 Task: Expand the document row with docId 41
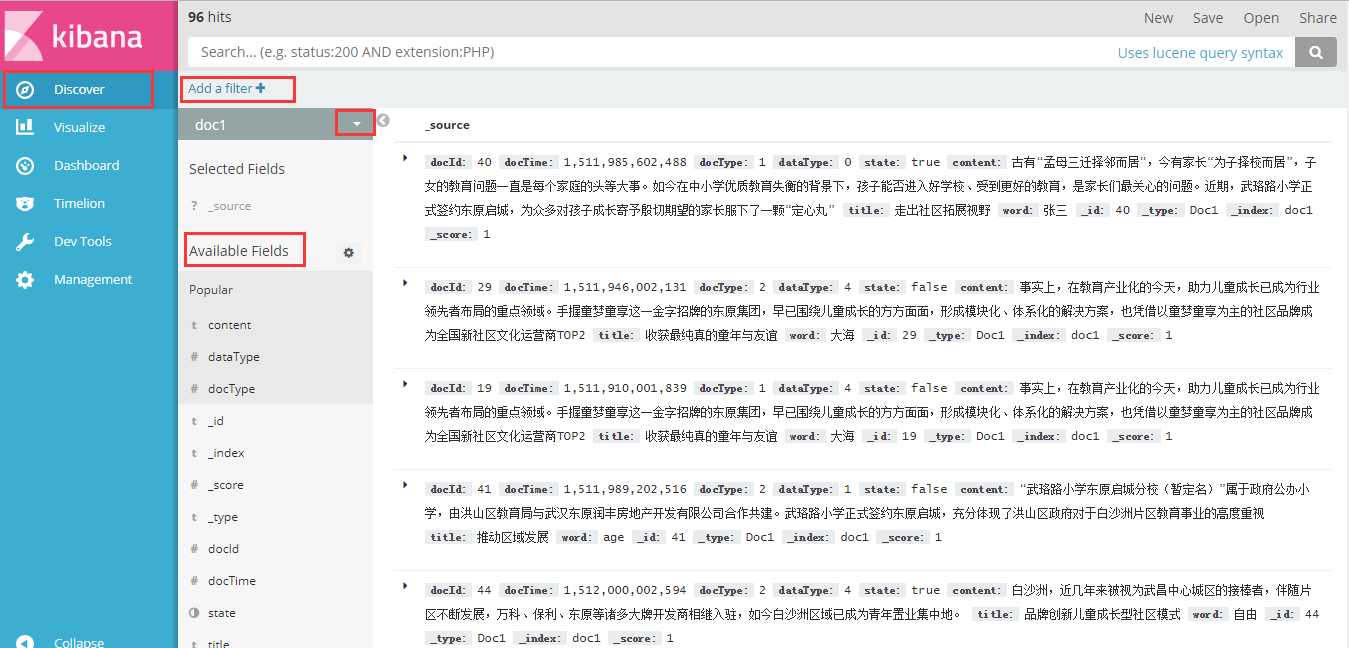click(405, 485)
